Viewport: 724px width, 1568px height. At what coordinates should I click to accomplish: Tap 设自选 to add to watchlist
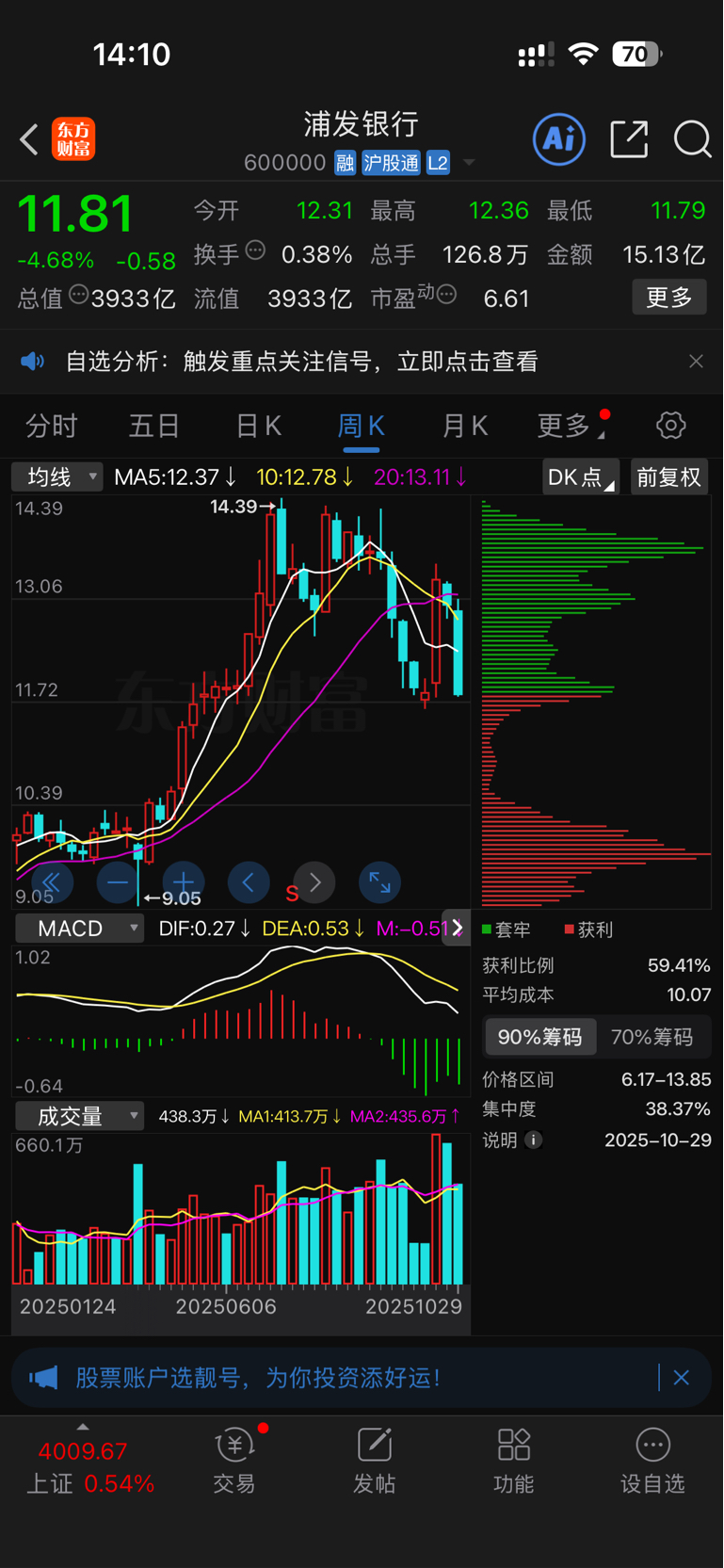pyautogui.click(x=652, y=1462)
